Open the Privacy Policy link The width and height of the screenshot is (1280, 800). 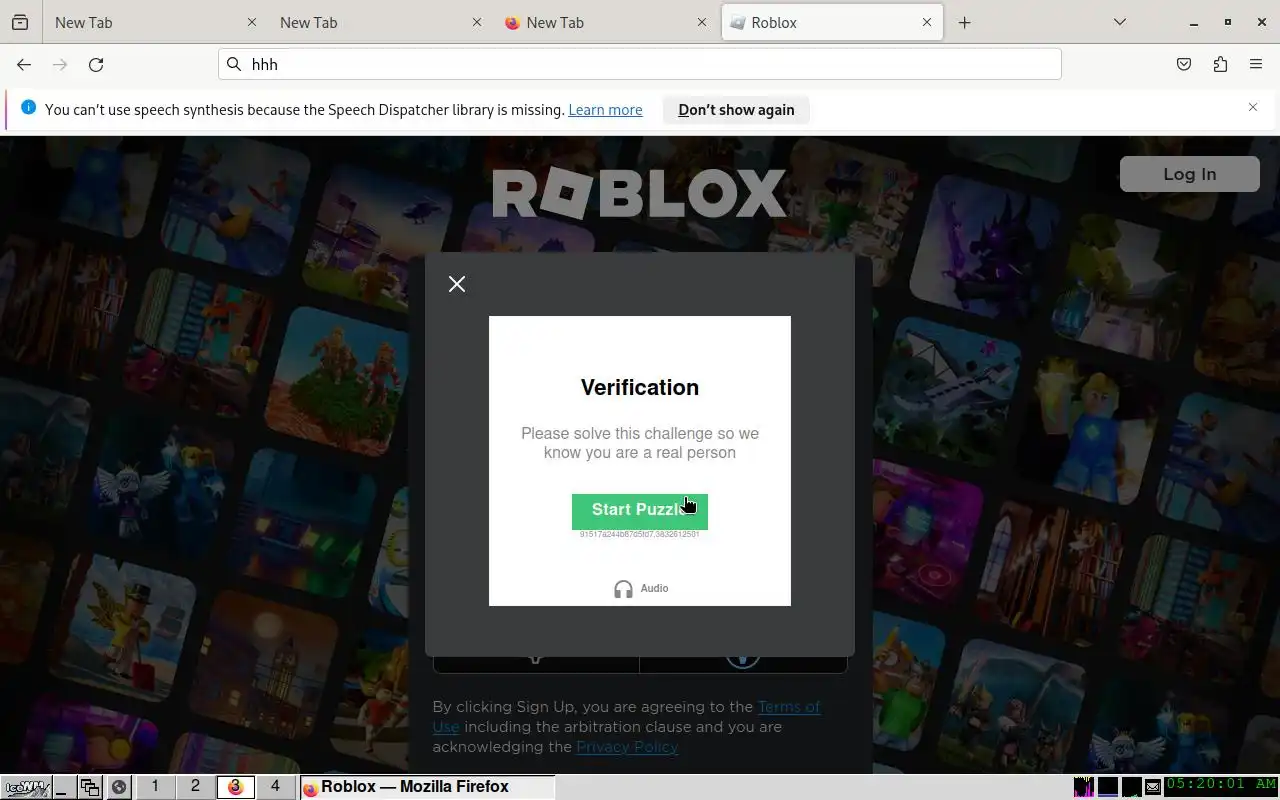coord(627,747)
